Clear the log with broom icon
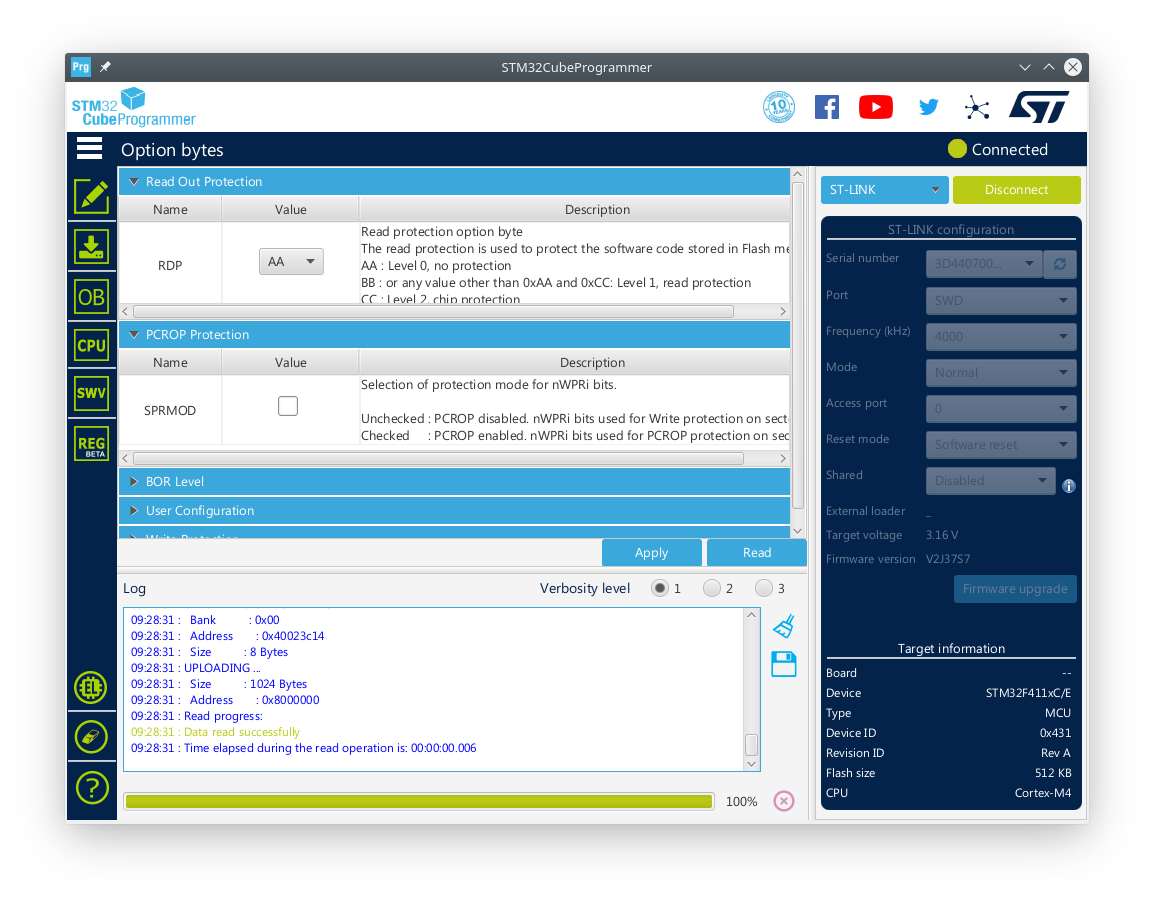 pyautogui.click(x=784, y=626)
